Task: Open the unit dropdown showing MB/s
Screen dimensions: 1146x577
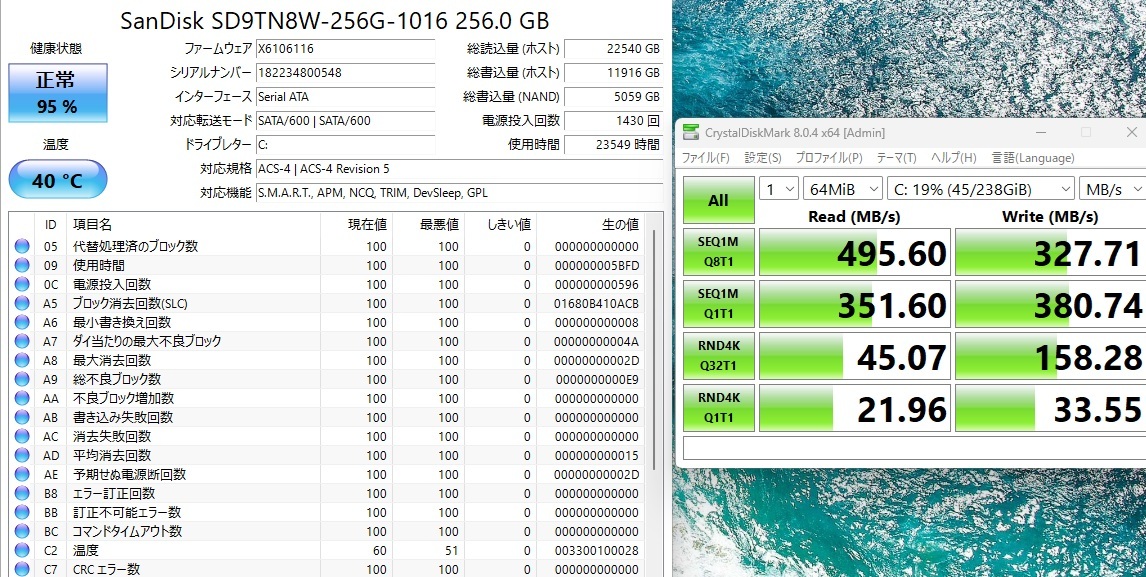Action: point(1112,189)
